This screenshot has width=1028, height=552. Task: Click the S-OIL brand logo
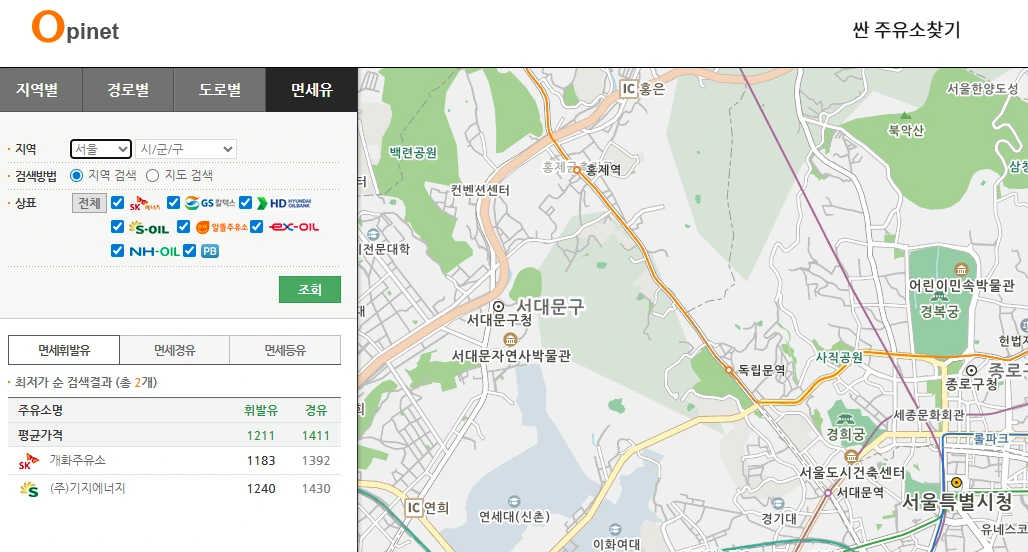149,227
